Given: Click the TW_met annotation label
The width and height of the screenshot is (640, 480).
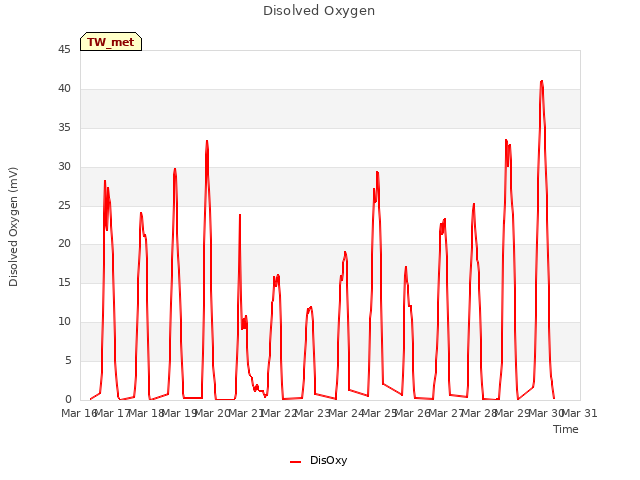Looking at the screenshot, I should pyautogui.click(x=111, y=42).
